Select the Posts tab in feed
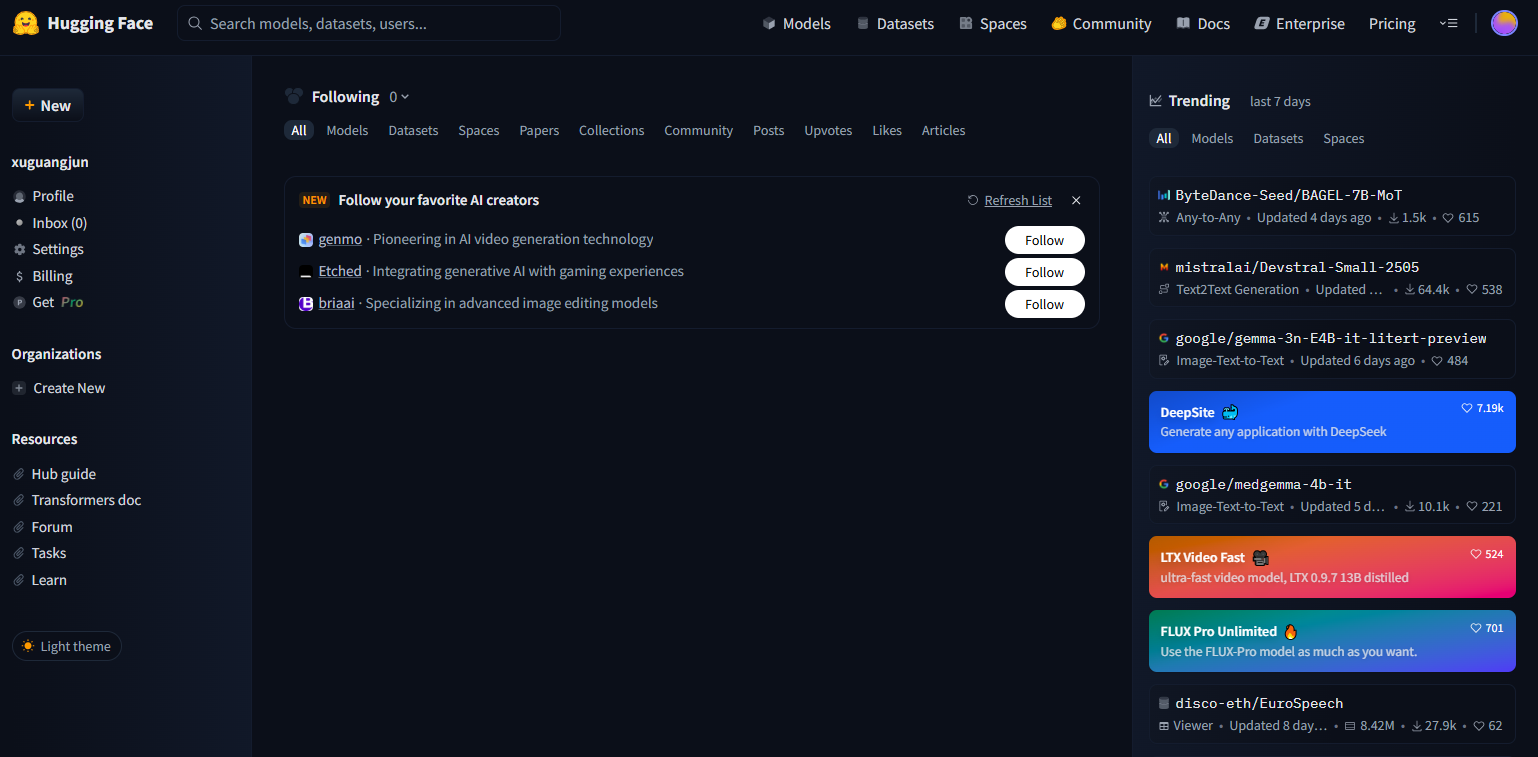The height and width of the screenshot is (757, 1538). [768, 130]
